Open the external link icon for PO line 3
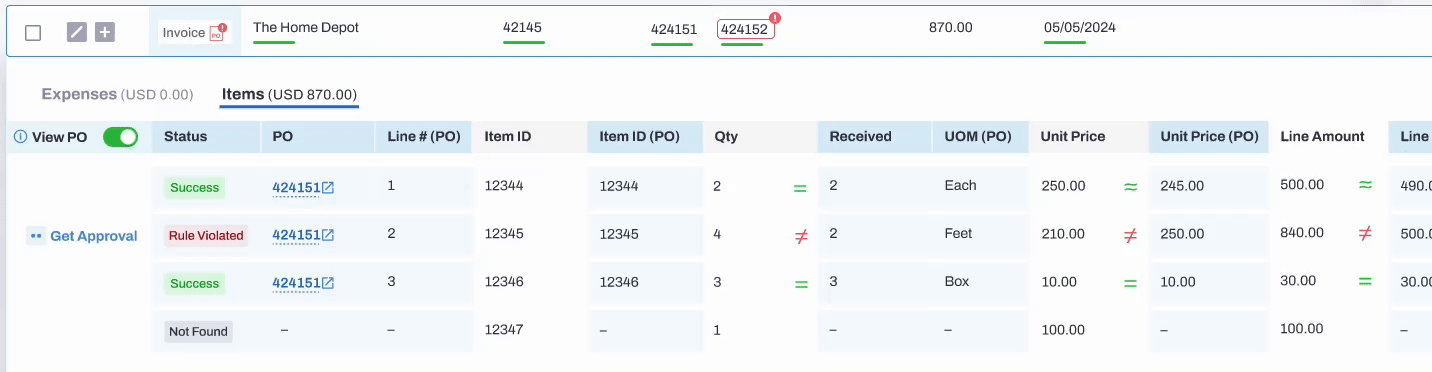Image resolution: width=1432 pixels, height=372 pixels. tap(328, 283)
